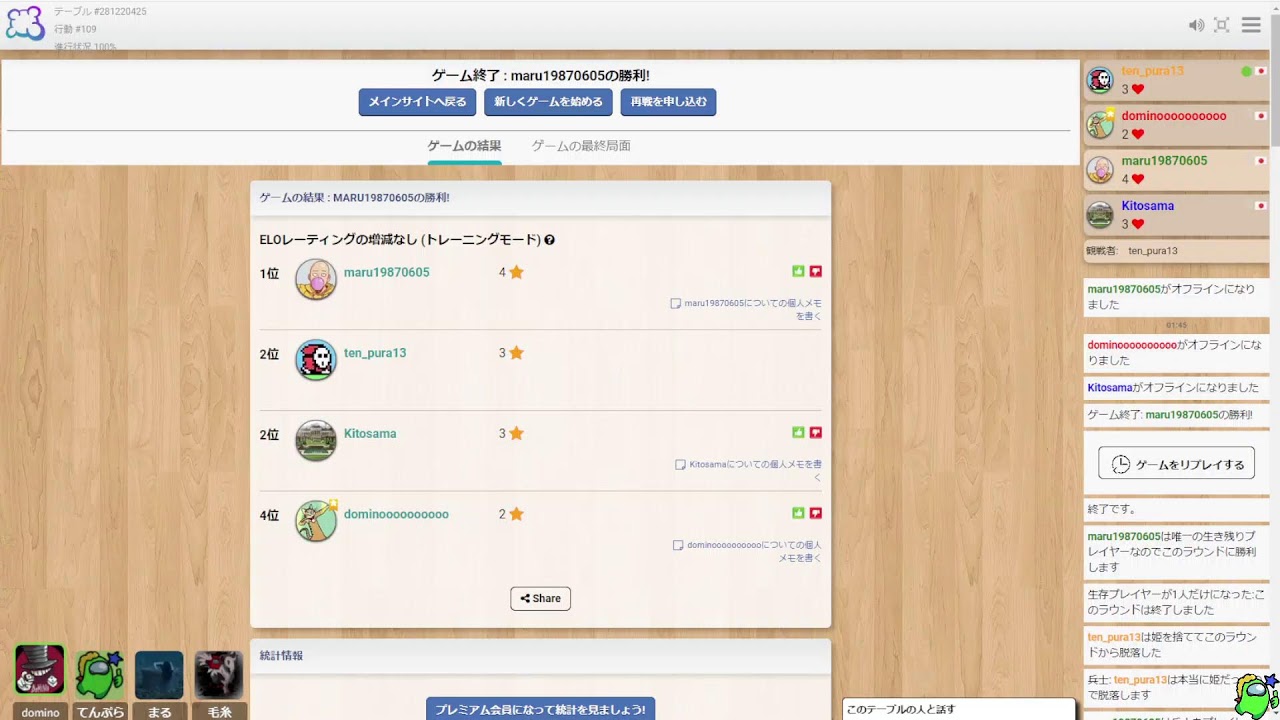1280x720 pixels.
Task: Open the hamburger menu icon
Action: click(x=1251, y=25)
